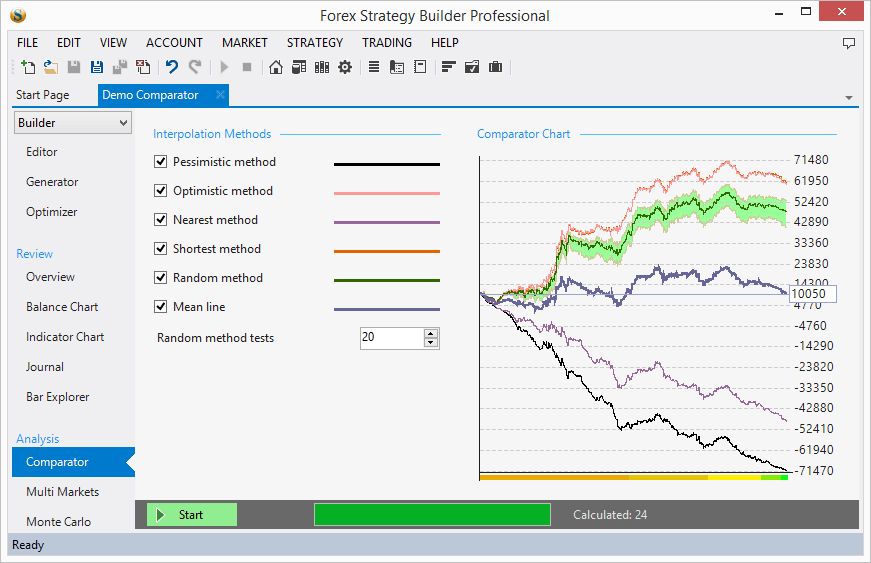Click the horizontal lines list icon
The height and width of the screenshot is (563, 871).
coord(374,67)
